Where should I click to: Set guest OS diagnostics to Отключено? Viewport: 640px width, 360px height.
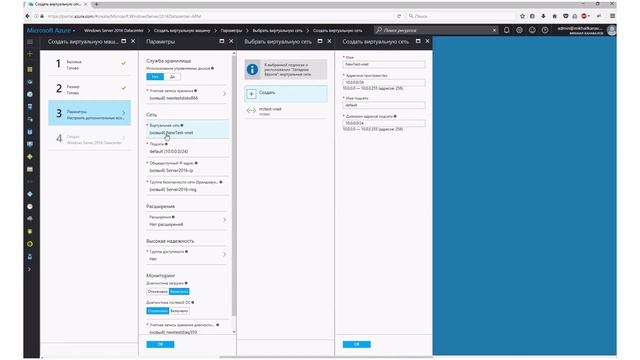tap(158, 311)
